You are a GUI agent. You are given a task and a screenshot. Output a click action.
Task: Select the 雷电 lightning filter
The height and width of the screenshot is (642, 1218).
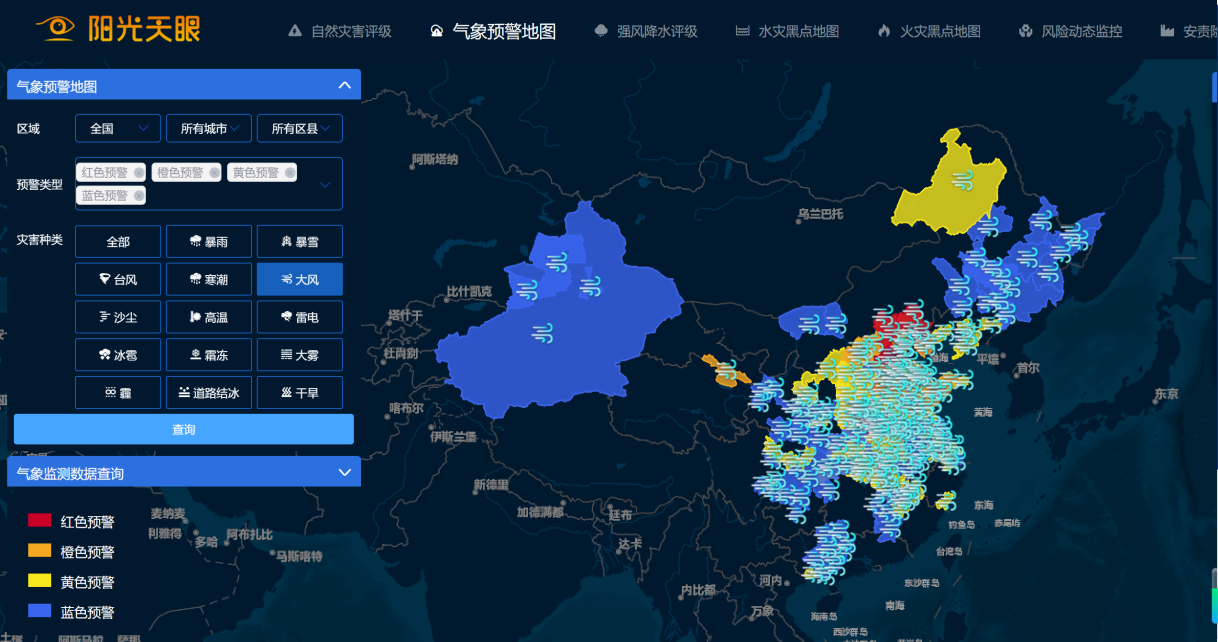click(x=300, y=317)
